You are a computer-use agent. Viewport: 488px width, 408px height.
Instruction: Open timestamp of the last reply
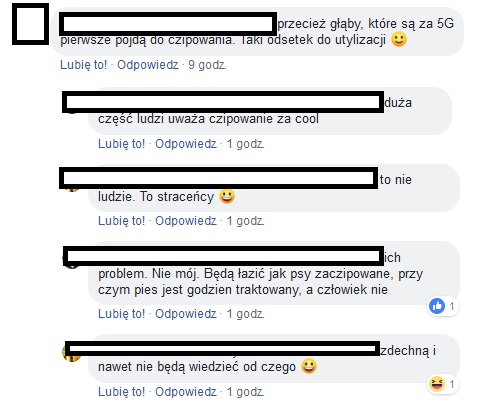[246, 392]
